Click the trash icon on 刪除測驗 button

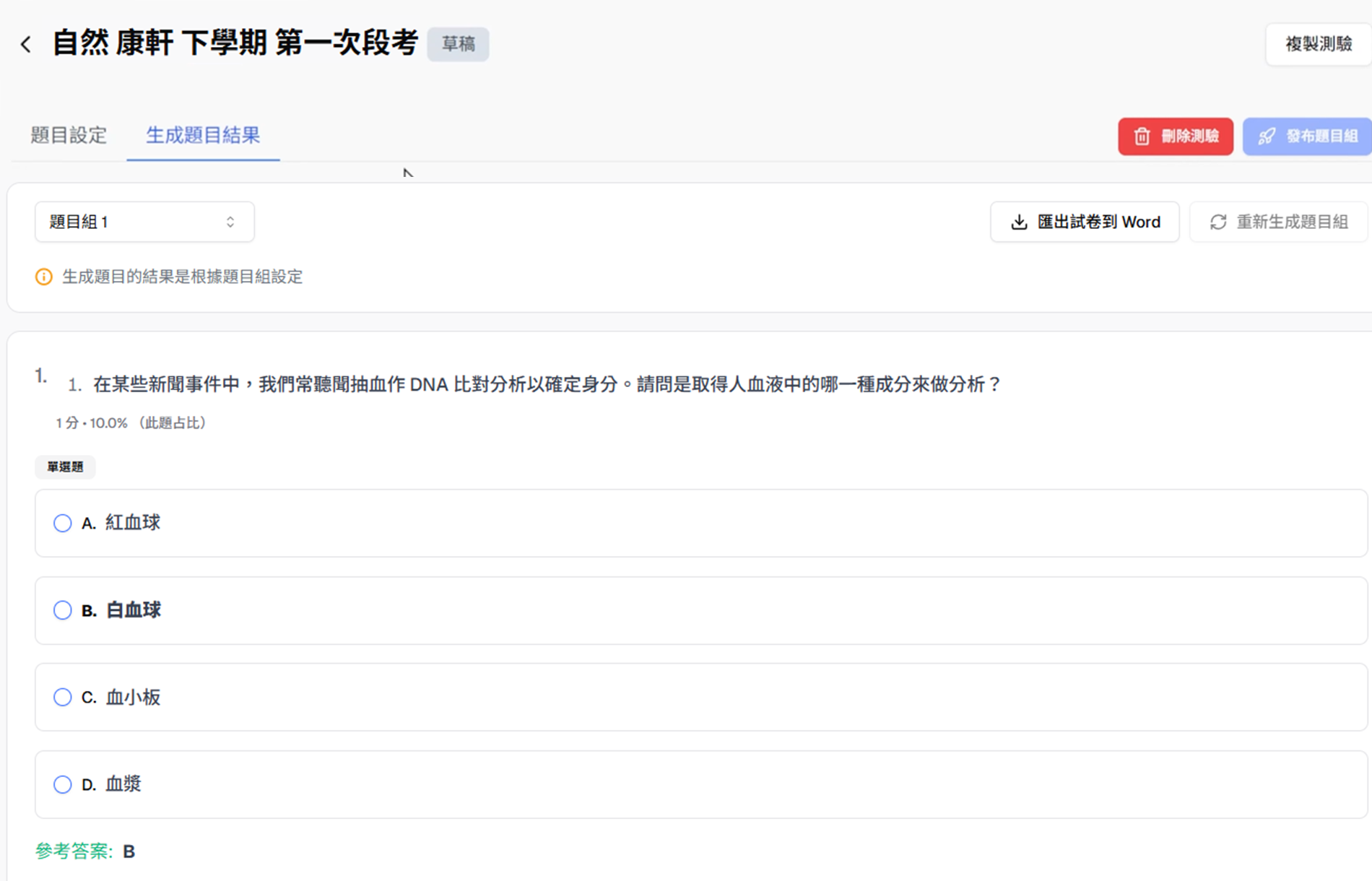1142,136
